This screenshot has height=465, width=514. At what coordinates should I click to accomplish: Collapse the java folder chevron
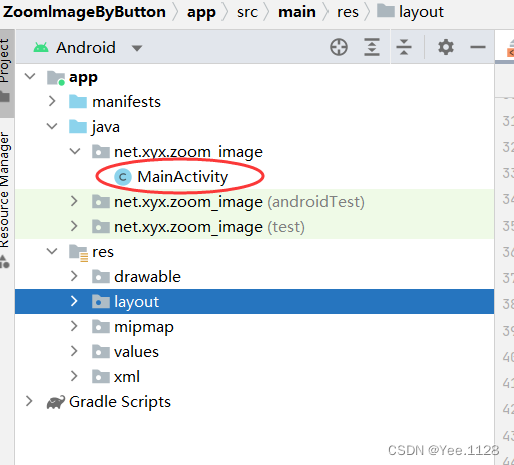52,127
